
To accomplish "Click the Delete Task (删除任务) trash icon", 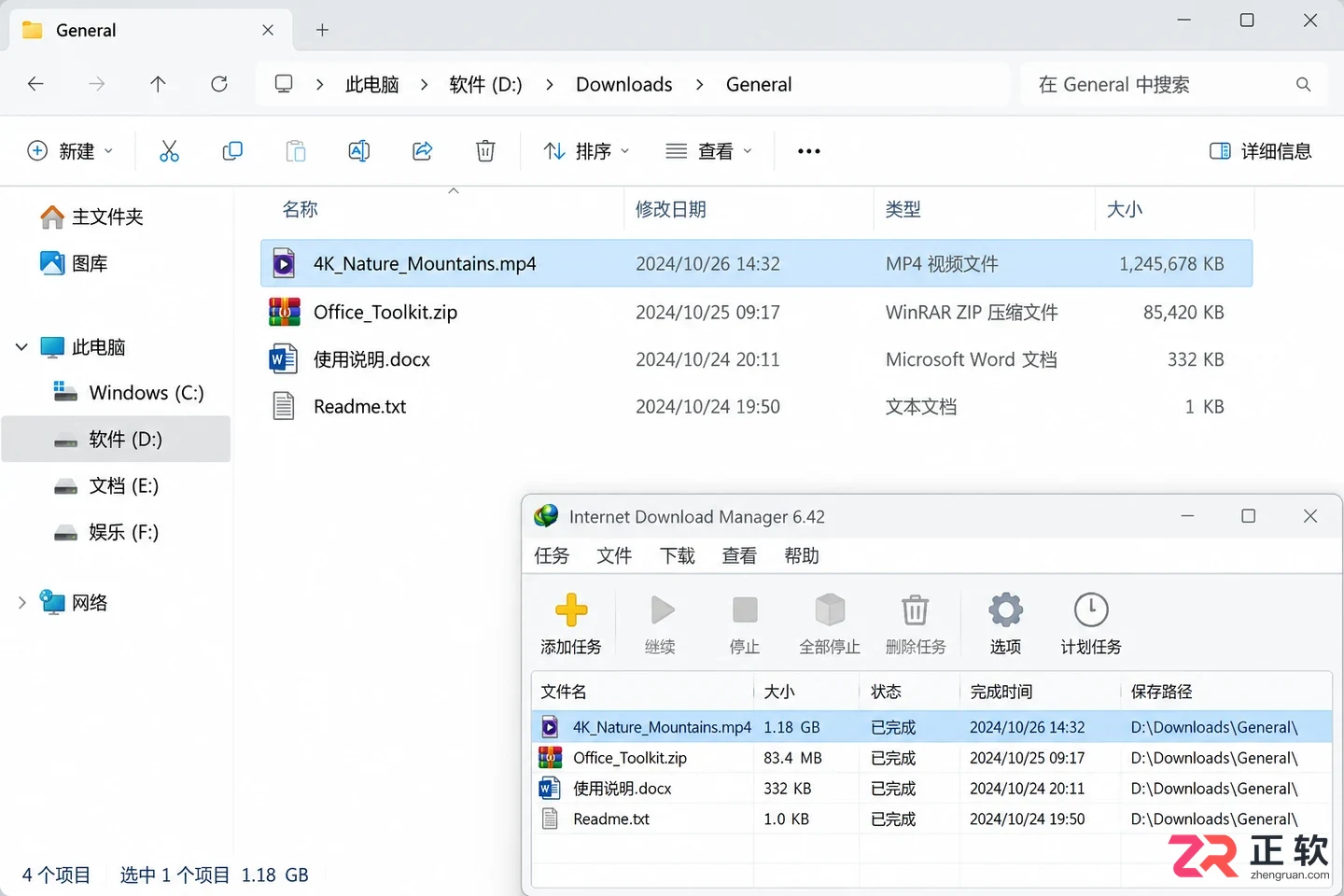I will click(915, 610).
